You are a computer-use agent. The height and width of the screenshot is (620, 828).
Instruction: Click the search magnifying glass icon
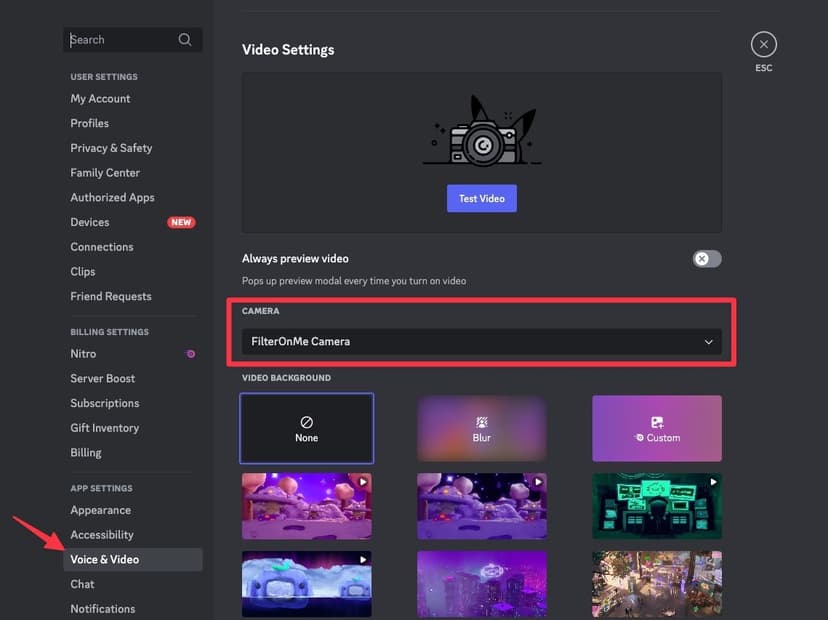tap(185, 39)
